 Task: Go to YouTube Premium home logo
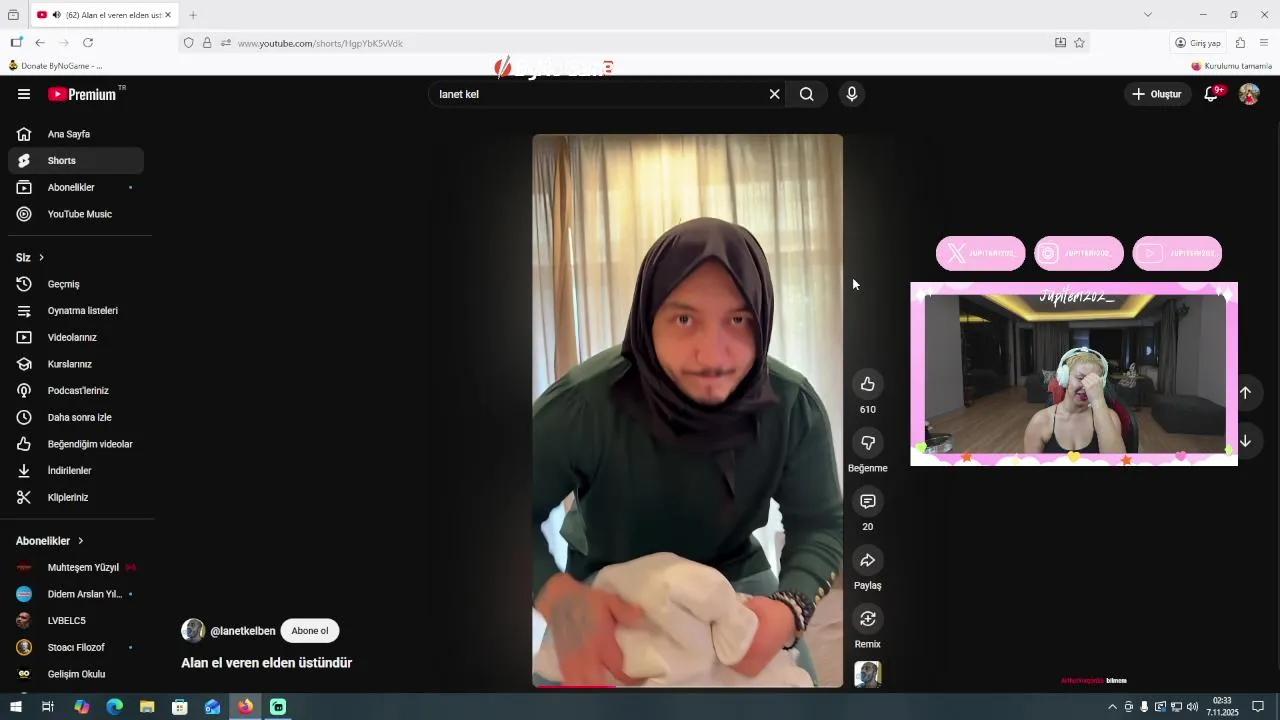point(83,94)
